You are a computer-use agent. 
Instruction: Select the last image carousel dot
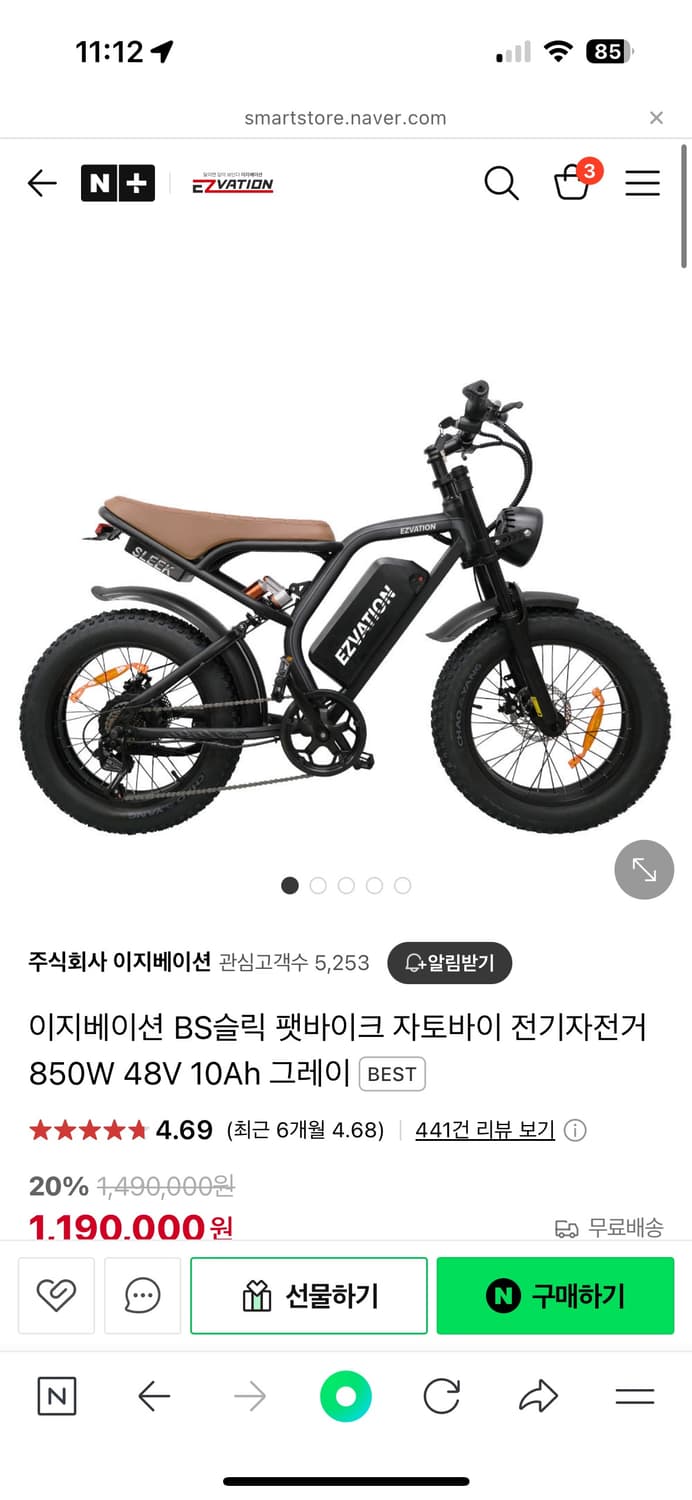point(402,885)
